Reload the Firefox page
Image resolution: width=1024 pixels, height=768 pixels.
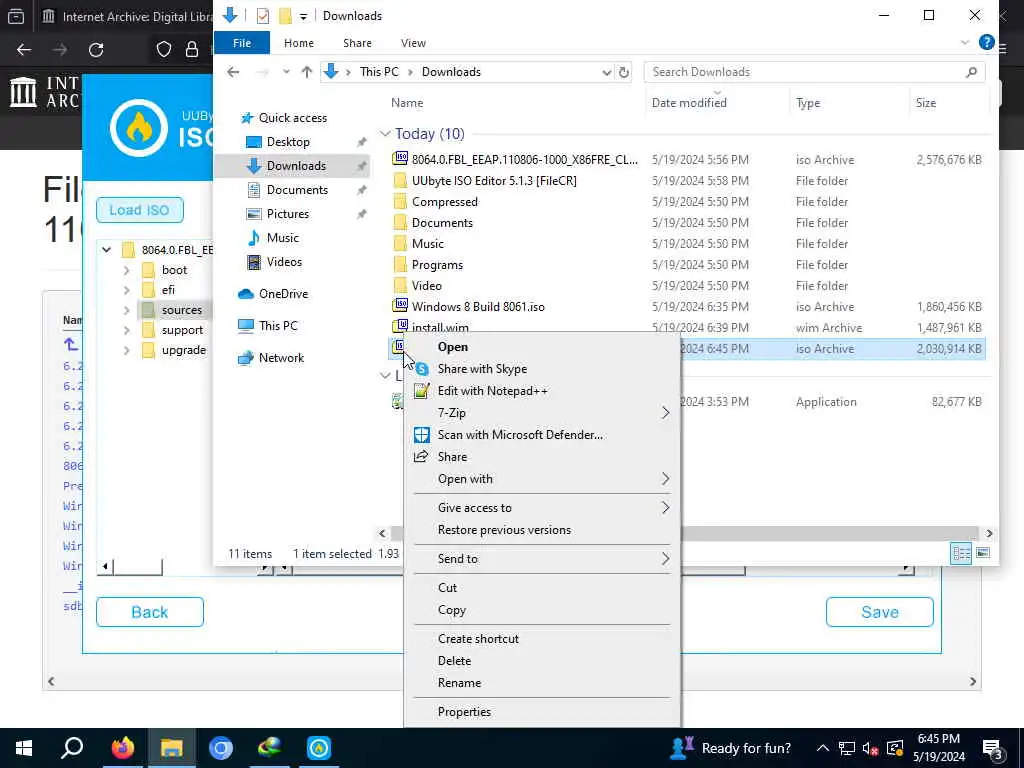pyautogui.click(x=96, y=50)
